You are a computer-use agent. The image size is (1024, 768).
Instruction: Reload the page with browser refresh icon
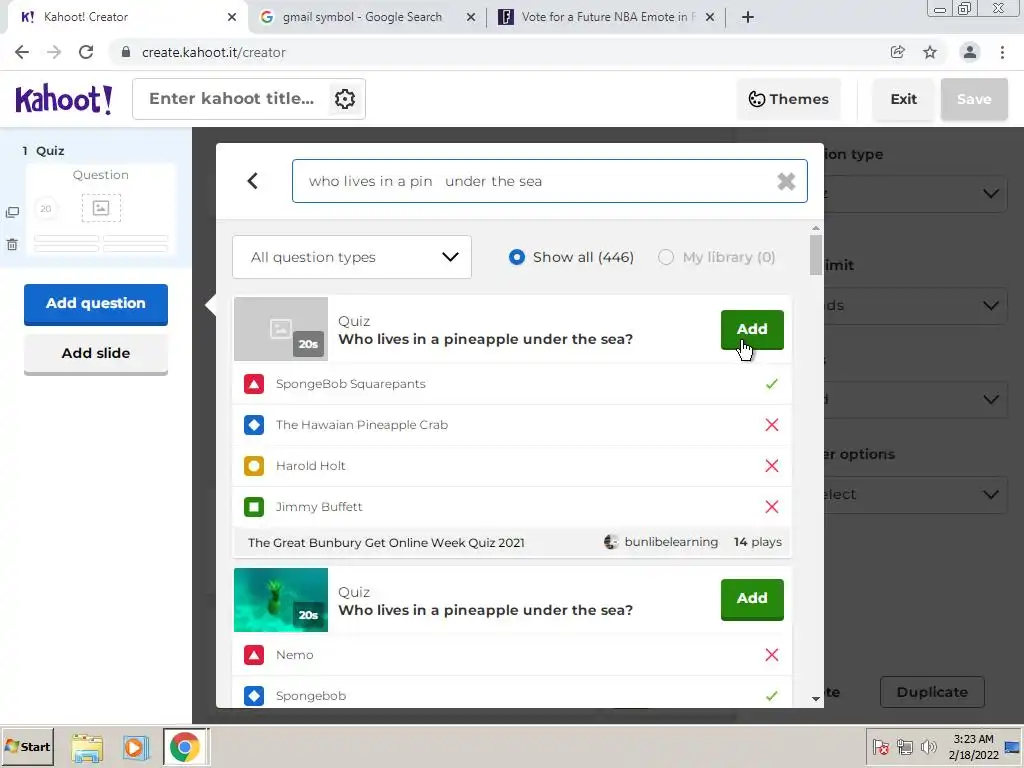coord(86,52)
